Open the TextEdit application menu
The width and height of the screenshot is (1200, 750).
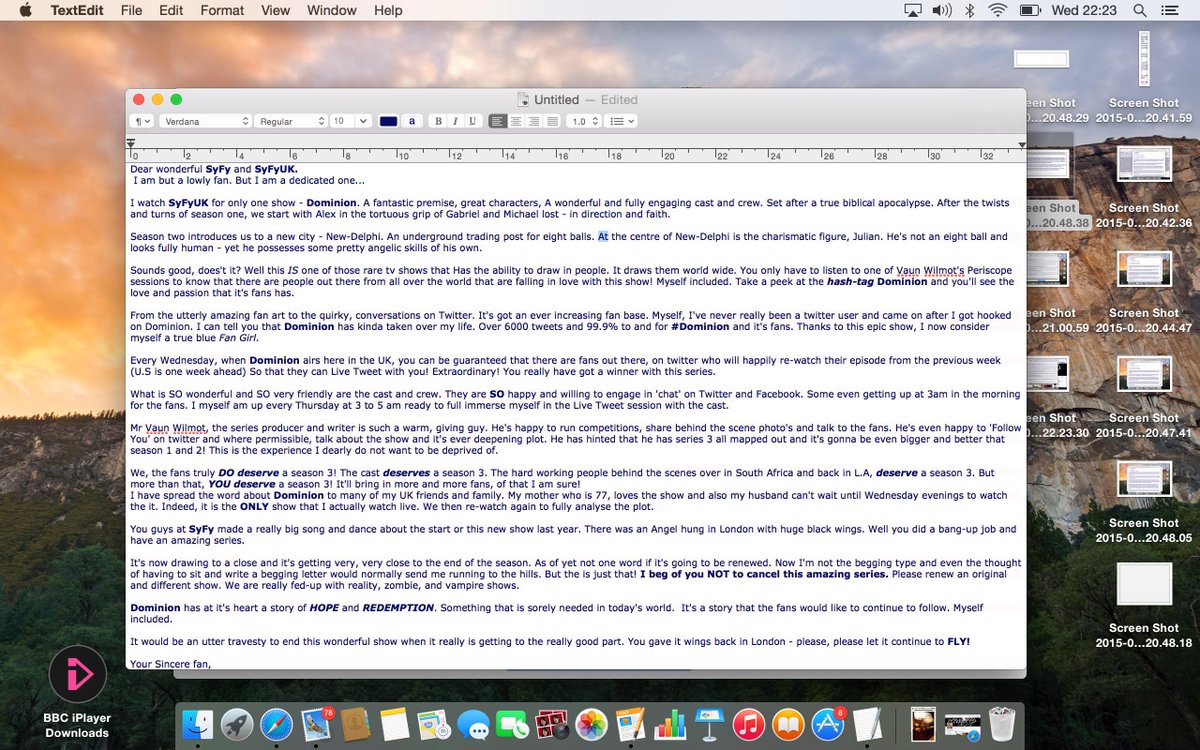pos(78,11)
